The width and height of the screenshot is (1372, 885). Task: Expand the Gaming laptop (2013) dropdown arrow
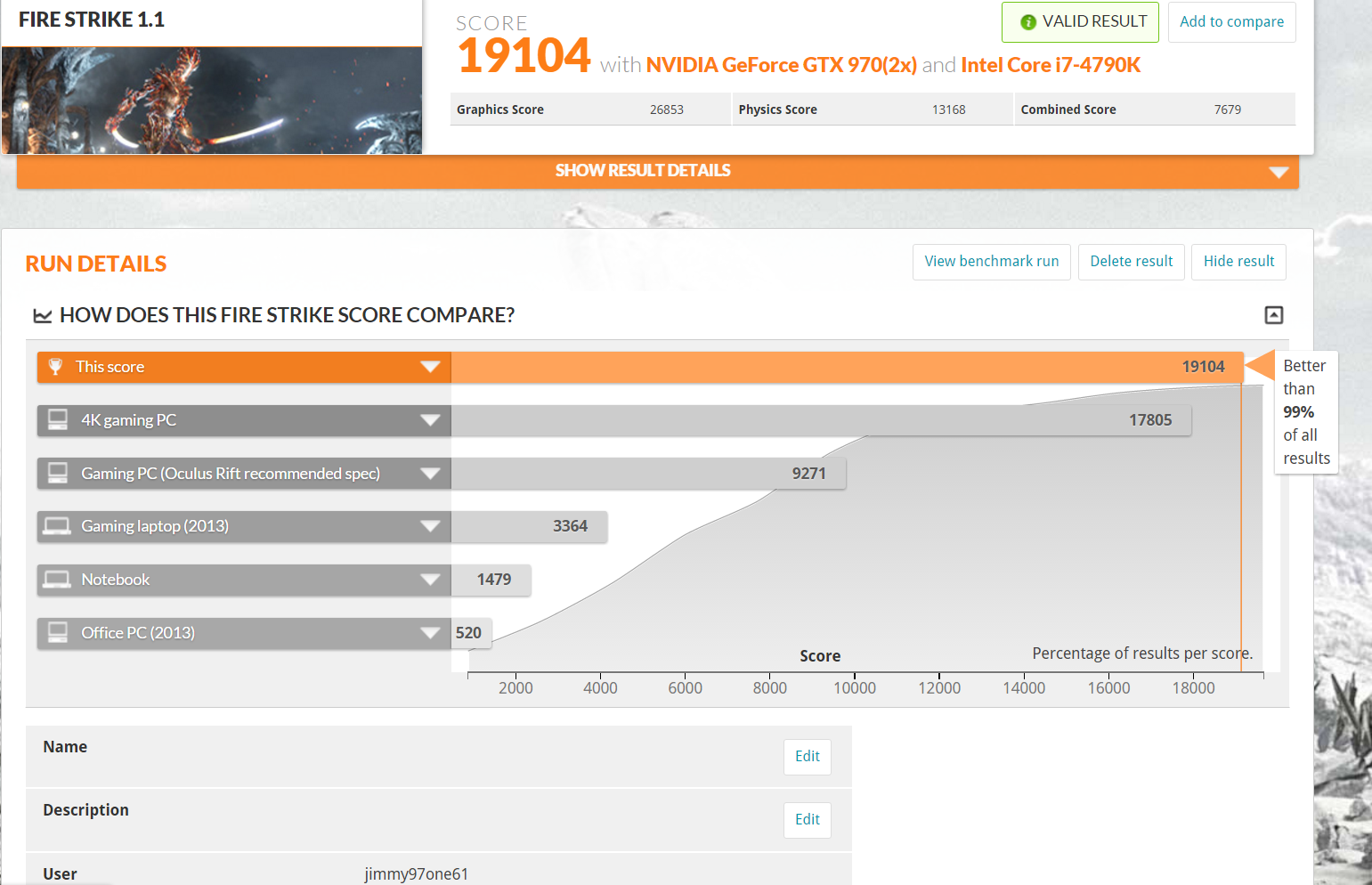[x=430, y=526]
